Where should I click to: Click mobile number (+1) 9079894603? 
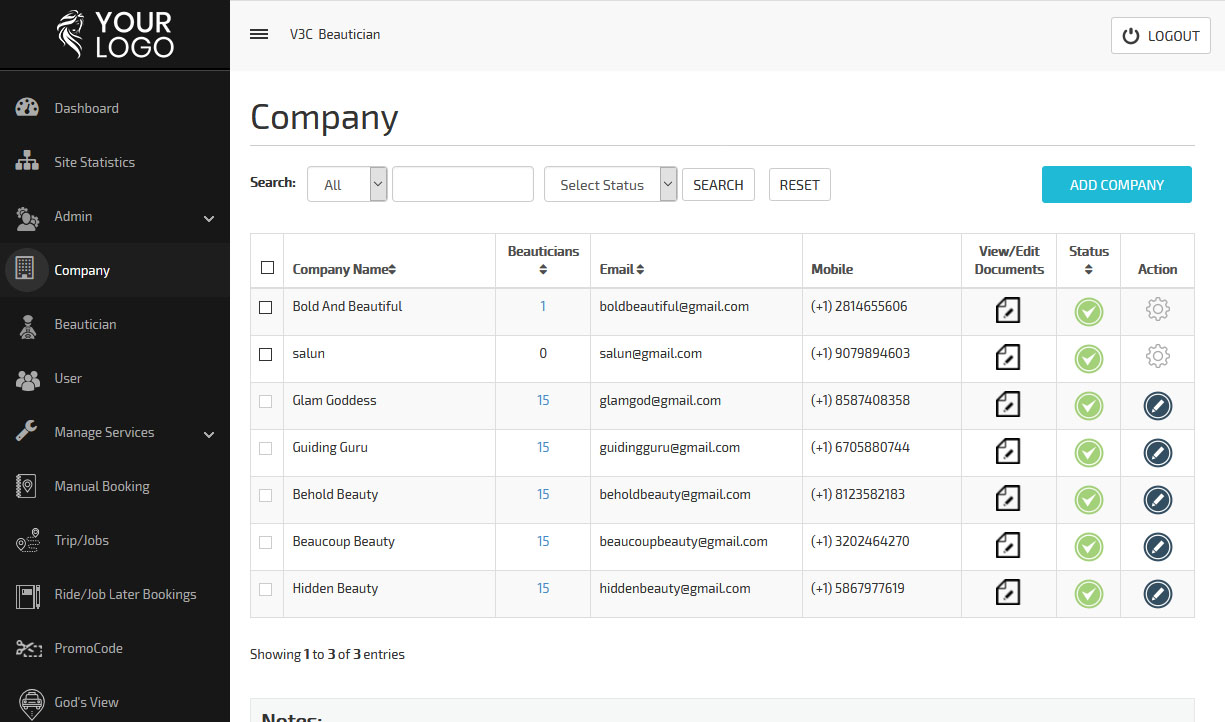860,353
